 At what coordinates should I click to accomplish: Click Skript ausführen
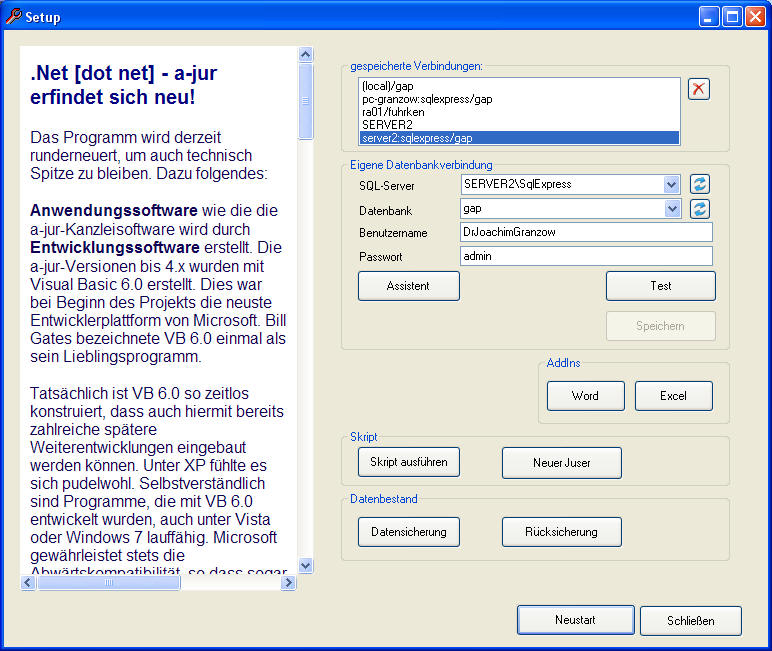[409, 462]
